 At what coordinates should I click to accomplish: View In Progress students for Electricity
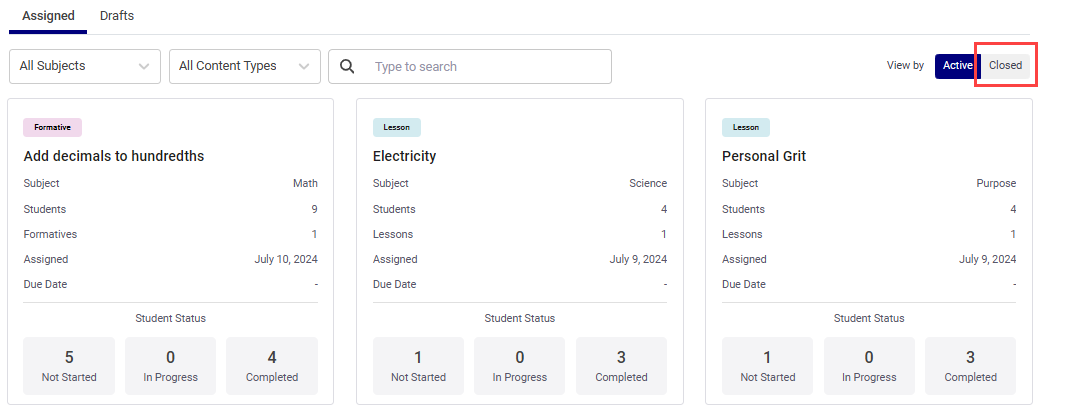[x=519, y=365]
